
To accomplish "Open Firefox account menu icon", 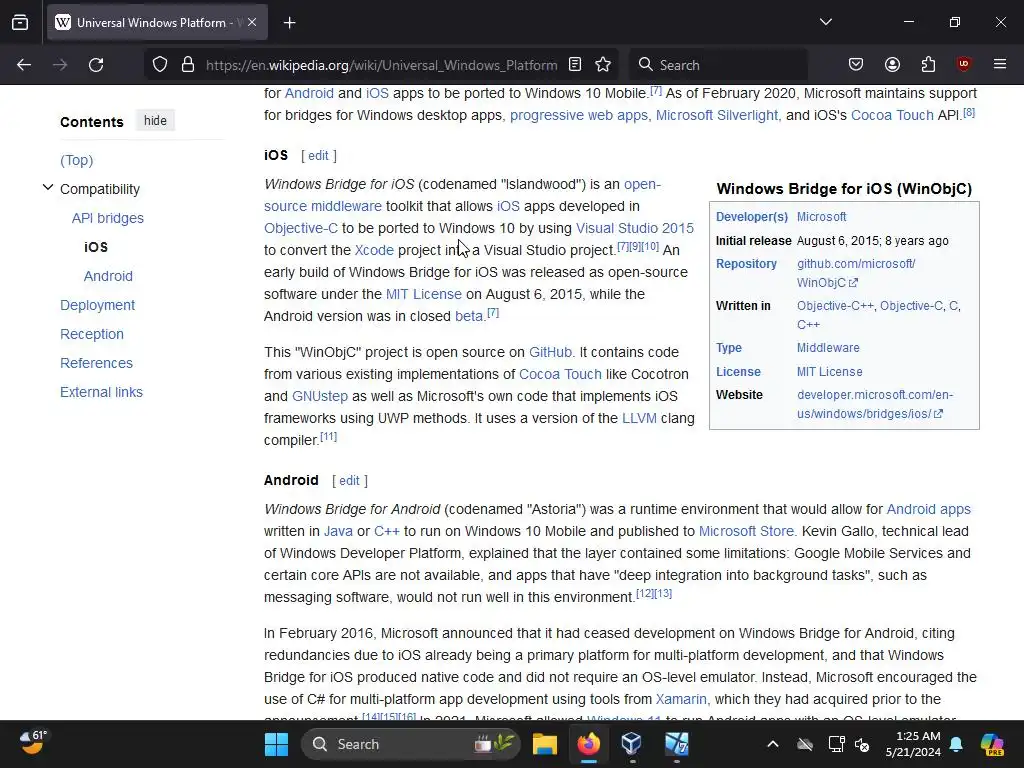I will tap(892, 65).
